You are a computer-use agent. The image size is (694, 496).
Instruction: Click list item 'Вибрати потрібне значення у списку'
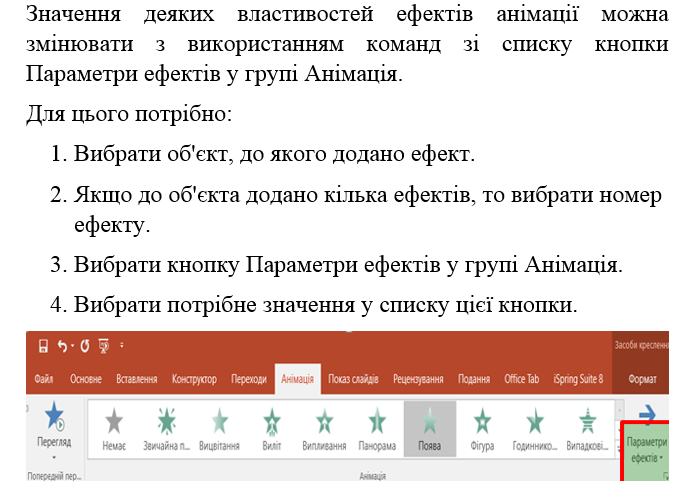point(325,304)
